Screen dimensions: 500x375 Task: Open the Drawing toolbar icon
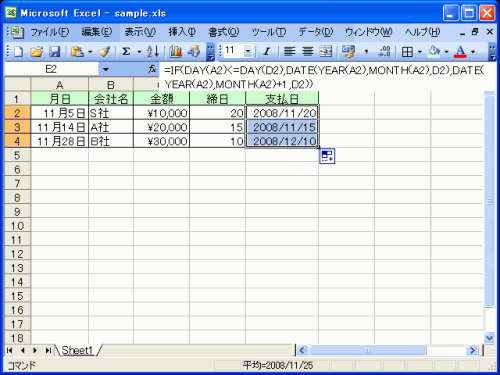[194, 51]
